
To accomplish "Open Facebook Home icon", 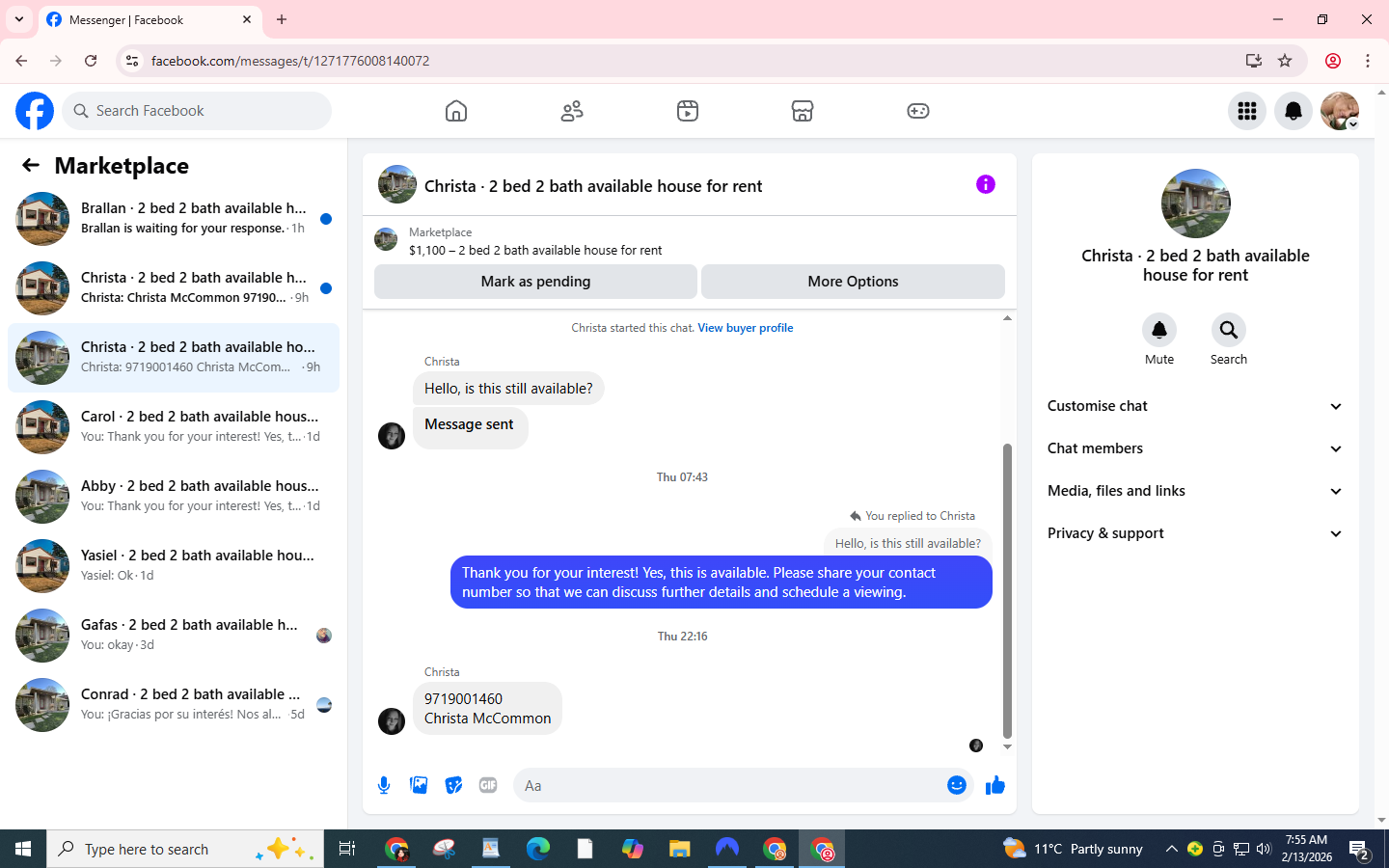I will tap(456, 111).
